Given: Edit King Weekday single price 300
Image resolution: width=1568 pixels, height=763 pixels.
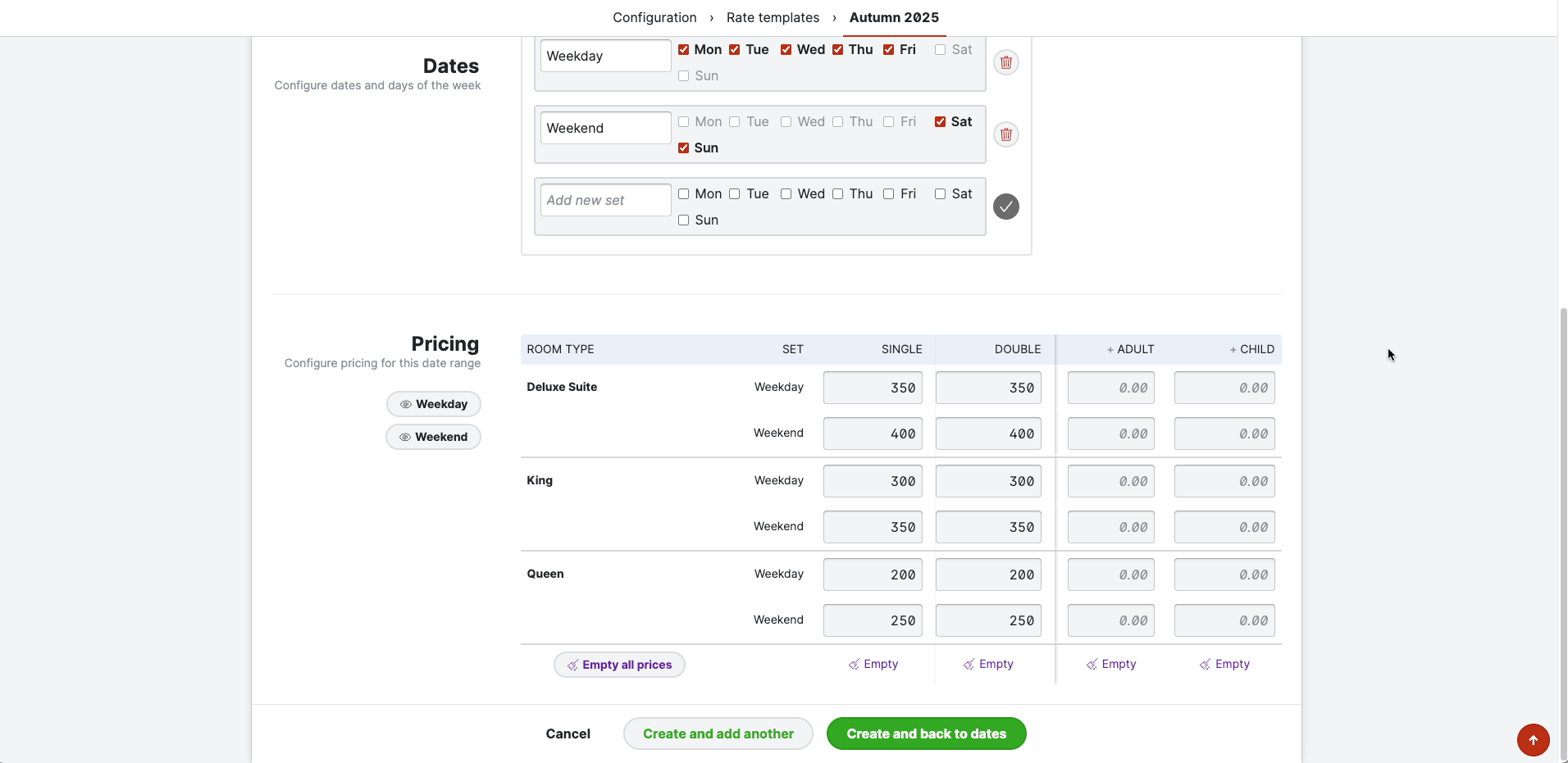Looking at the screenshot, I should [x=873, y=481].
